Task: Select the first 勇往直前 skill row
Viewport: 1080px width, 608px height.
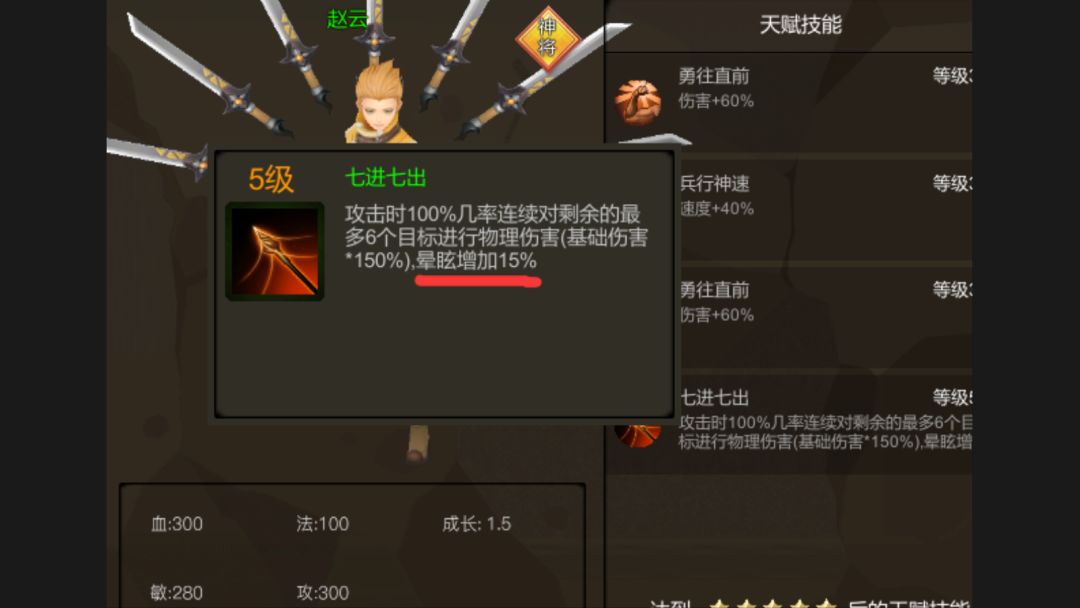Action: (x=789, y=102)
